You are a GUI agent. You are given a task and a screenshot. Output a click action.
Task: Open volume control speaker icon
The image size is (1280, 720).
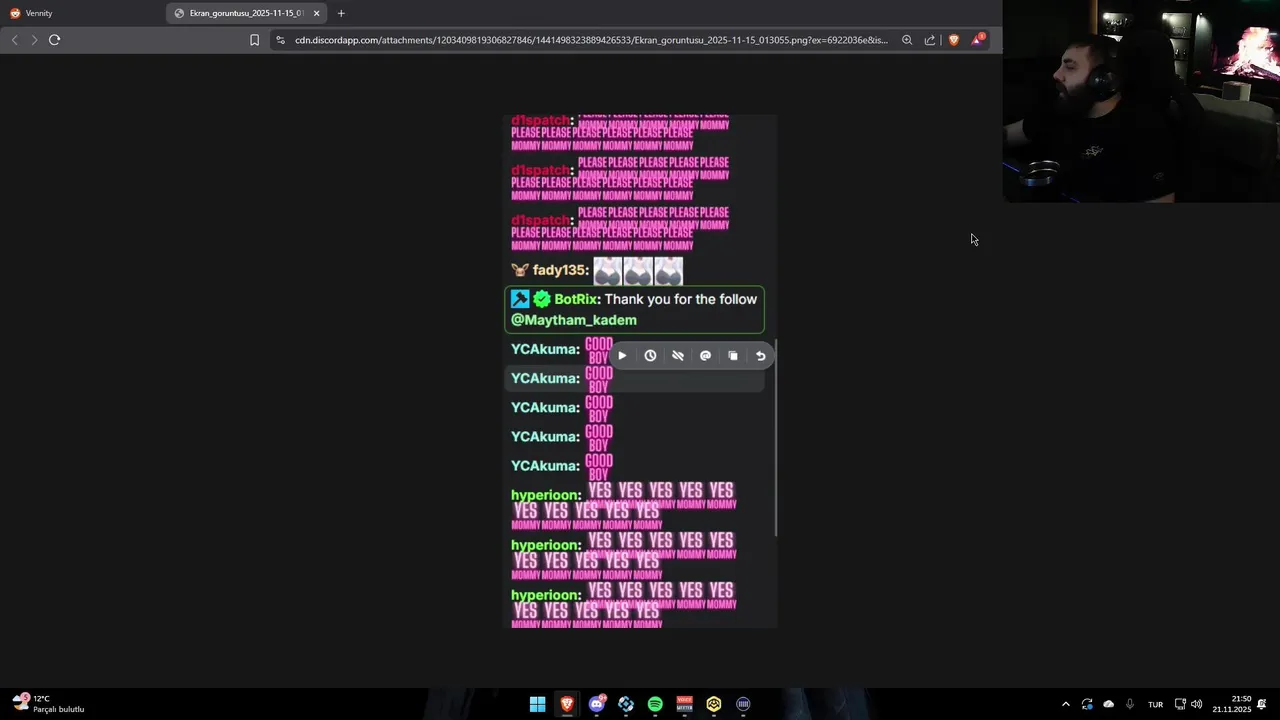pos(1196,704)
